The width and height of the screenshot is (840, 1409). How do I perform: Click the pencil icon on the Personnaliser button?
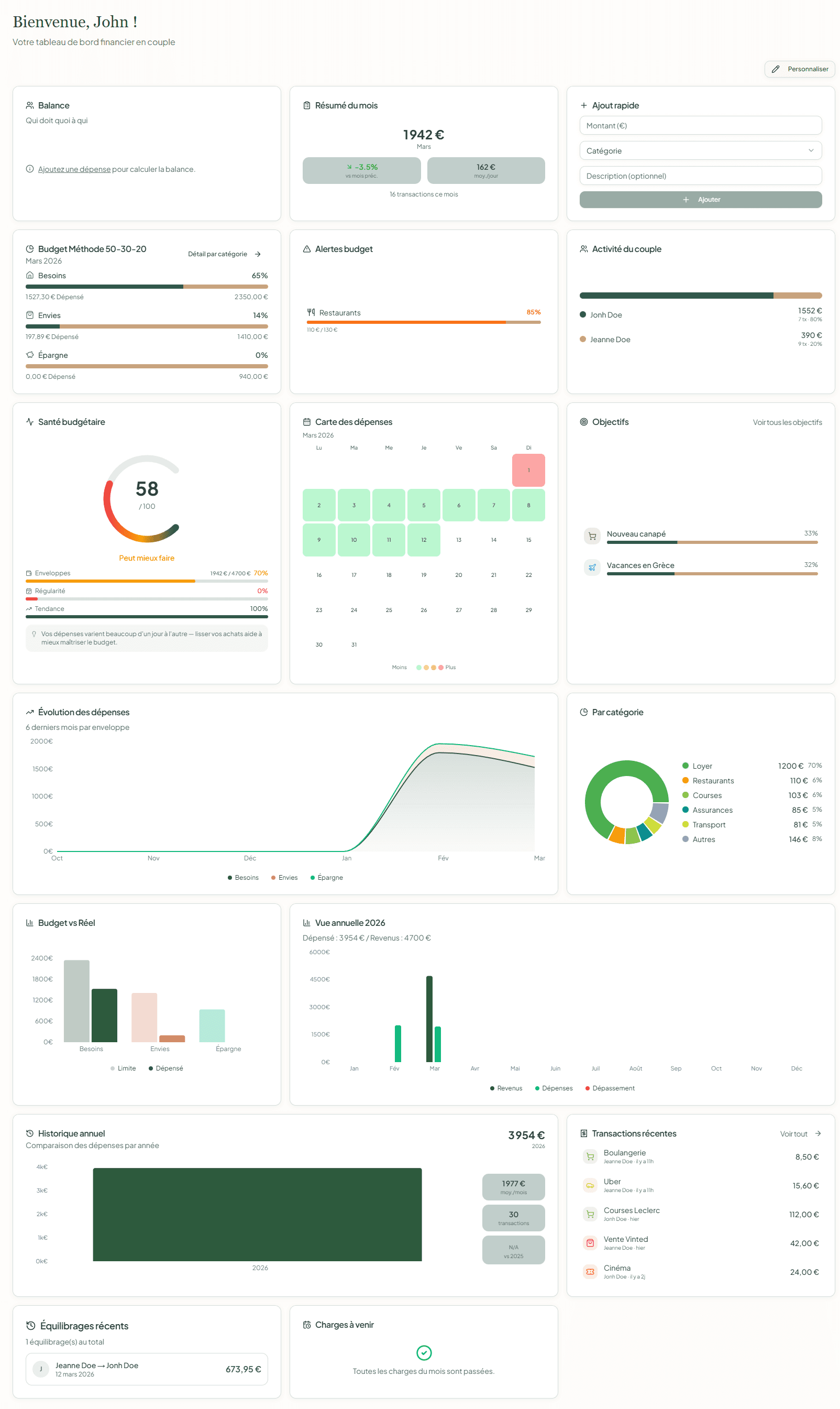tap(776, 69)
